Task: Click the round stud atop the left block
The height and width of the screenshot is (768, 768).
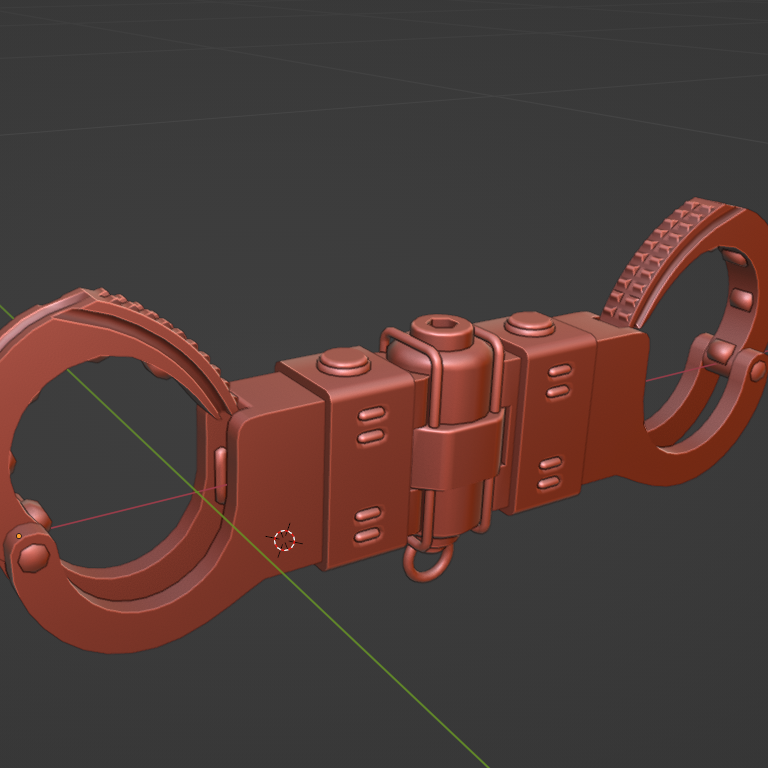Action: [343, 360]
